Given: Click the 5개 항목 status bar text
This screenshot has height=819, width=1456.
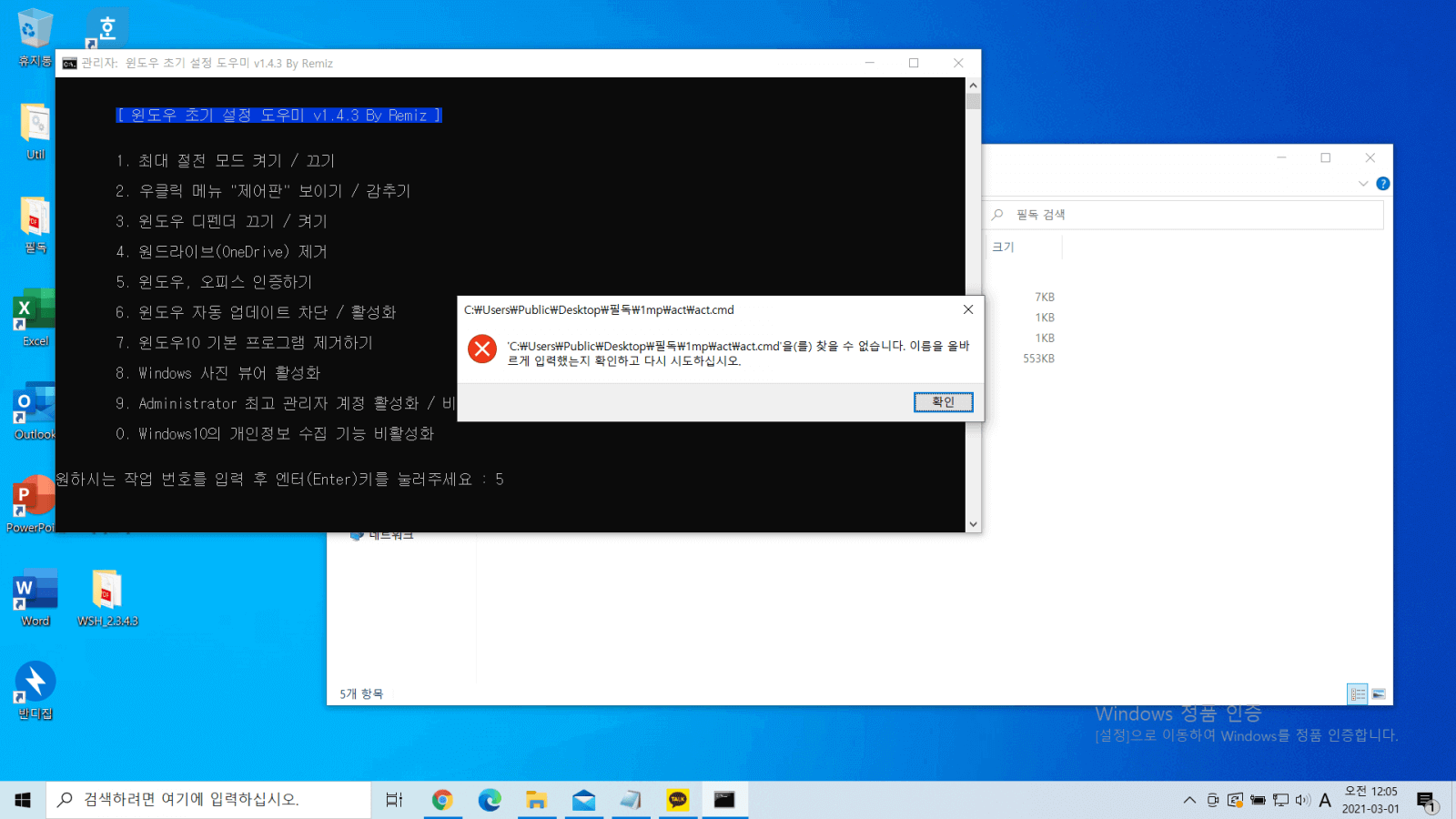Looking at the screenshot, I should [x=361, y=693].
